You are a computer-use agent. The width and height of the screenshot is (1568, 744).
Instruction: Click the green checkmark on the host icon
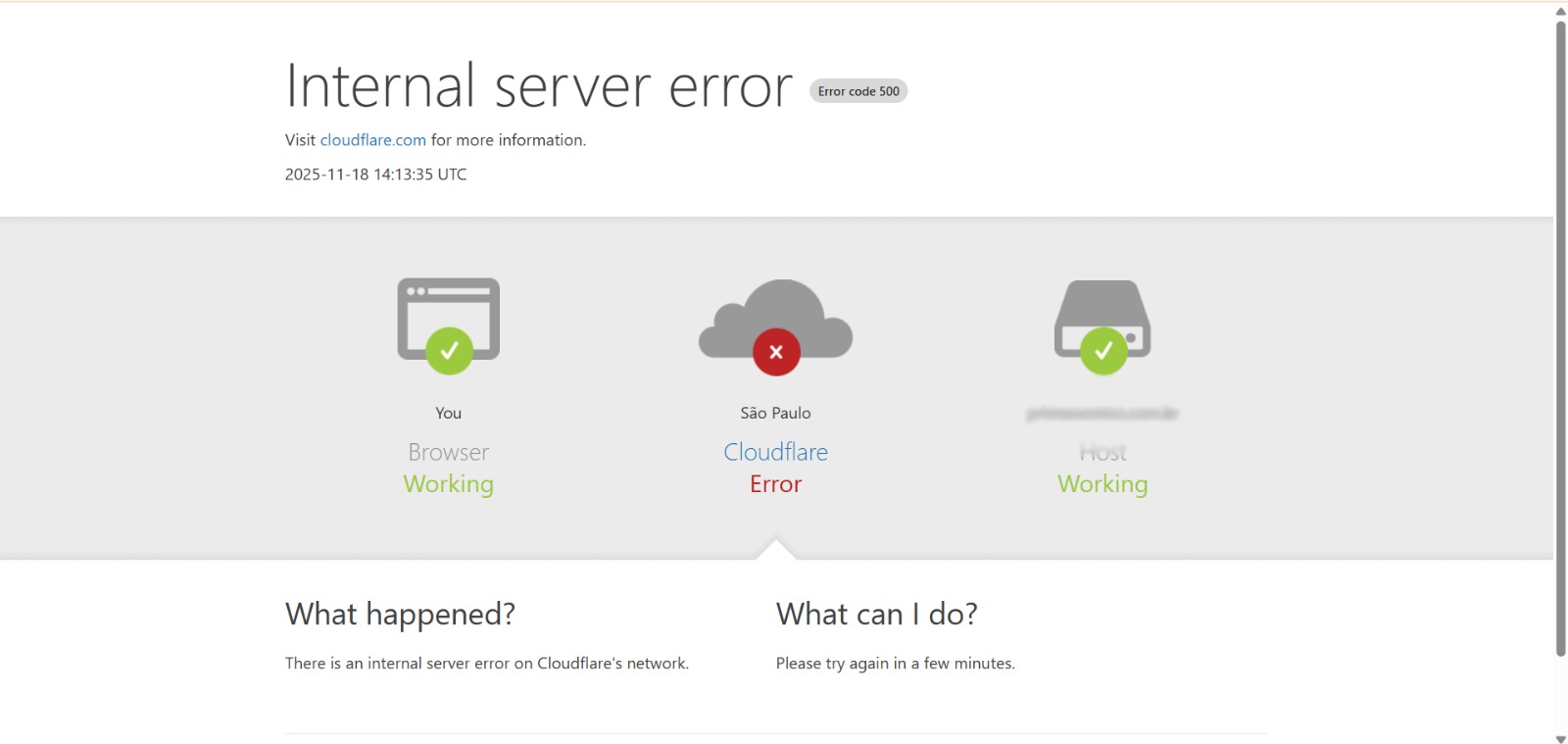[1102, 351]
